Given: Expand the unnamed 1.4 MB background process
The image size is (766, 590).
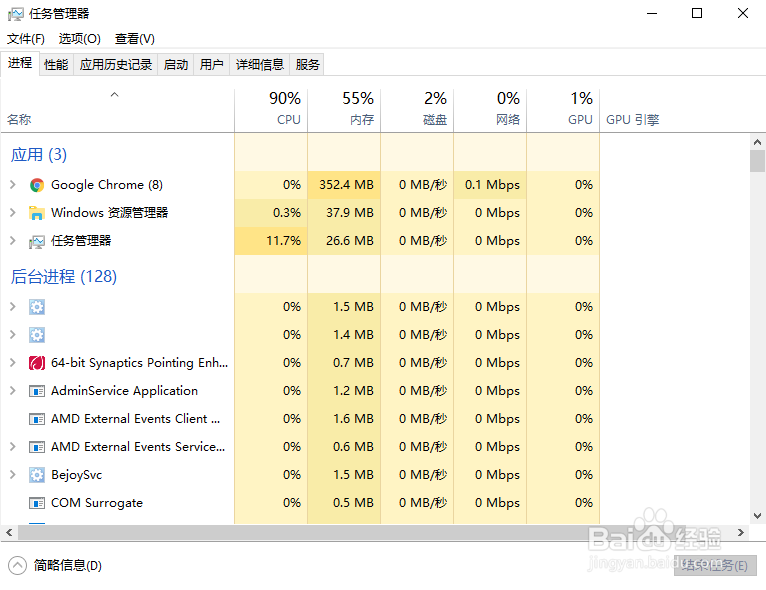Looking at the screenshot, I should 13,335.
